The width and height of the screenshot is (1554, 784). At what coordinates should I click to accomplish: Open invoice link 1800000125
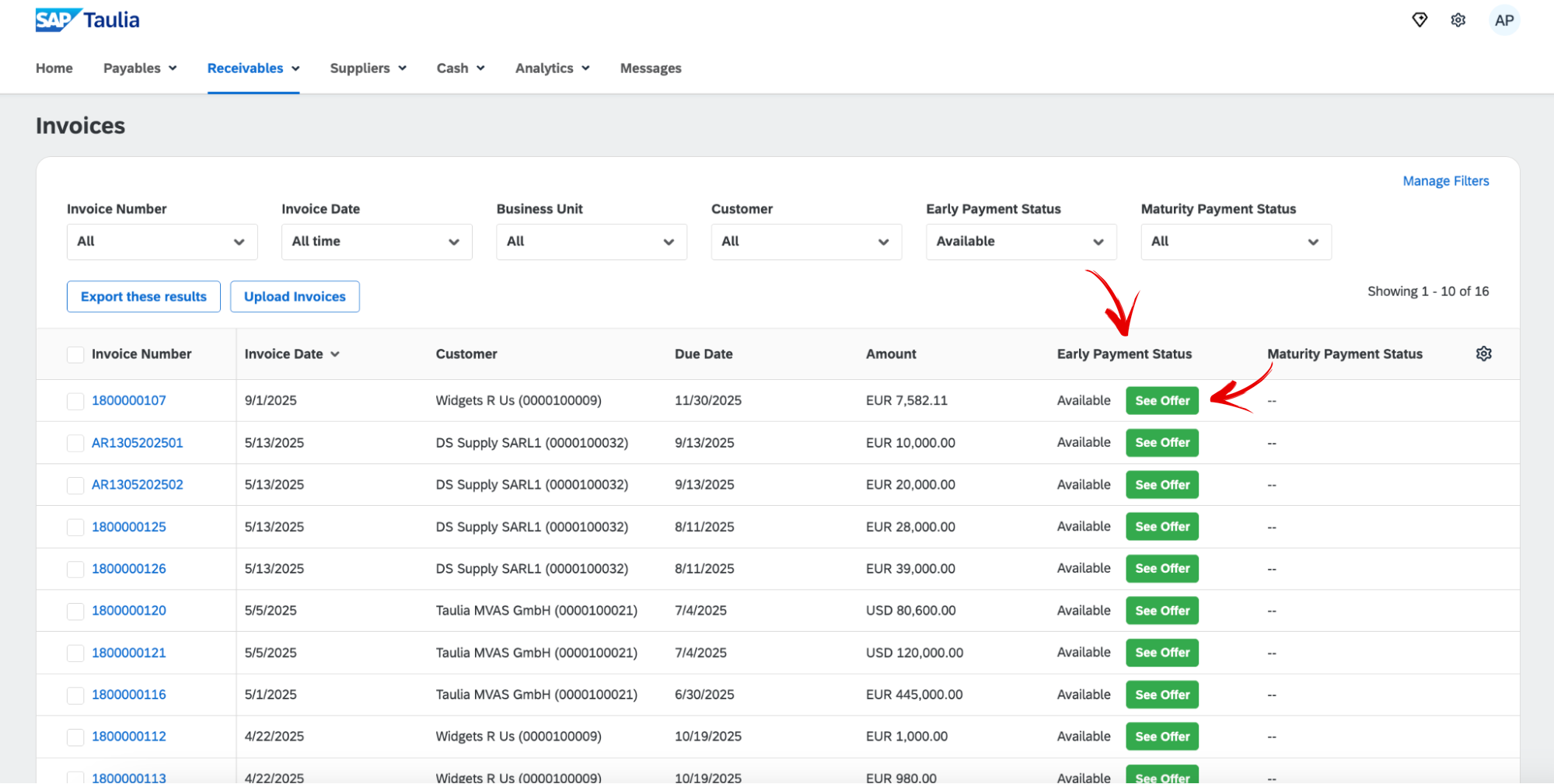tap(129, 527)
